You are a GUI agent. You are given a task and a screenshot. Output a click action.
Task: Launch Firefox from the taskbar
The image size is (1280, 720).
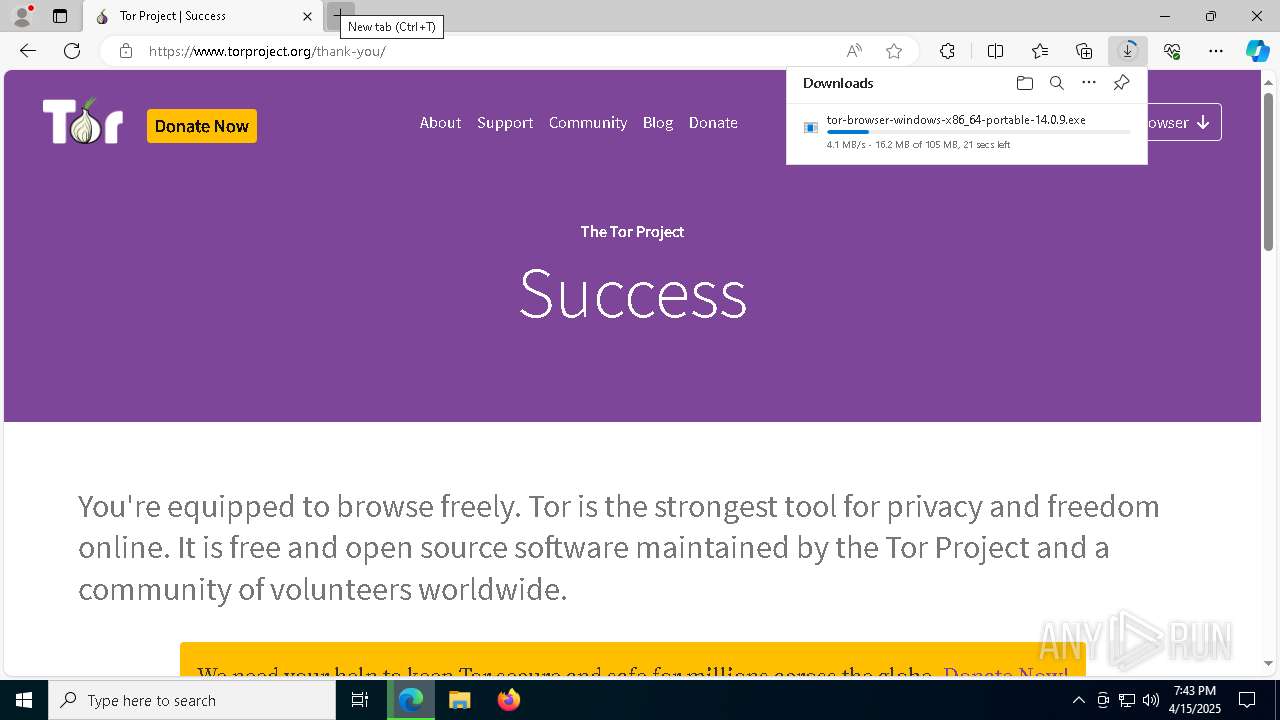[x=509, y=700]
